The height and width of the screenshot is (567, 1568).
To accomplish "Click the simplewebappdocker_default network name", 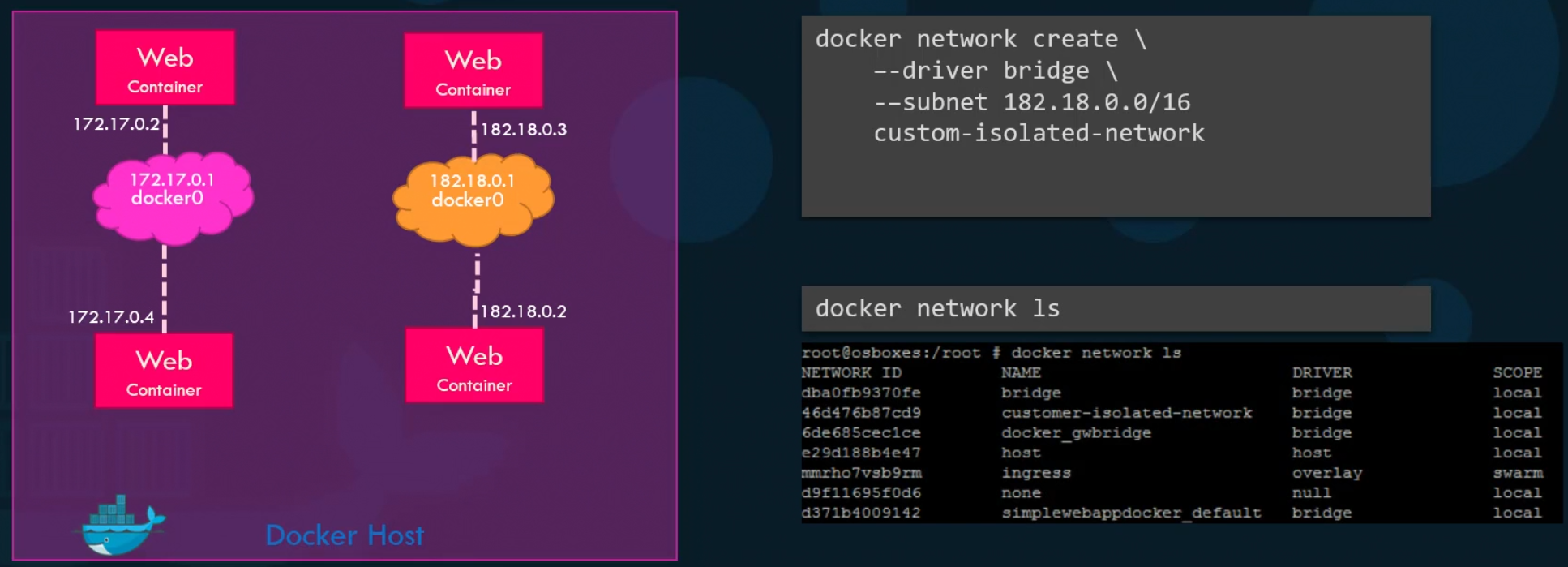I will coord(1132,513).
